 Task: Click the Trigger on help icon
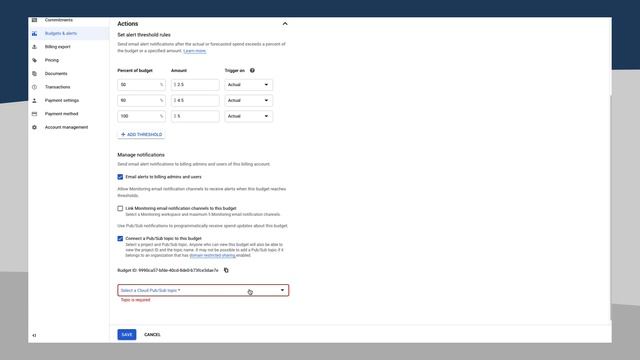pos(252,71)
